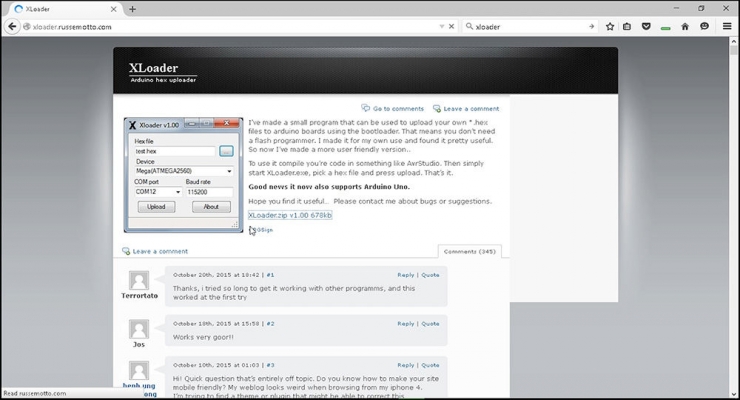Open permalink #3 of the comment
The height and width of the screenshot is (400, 740).
pos(270,365)
